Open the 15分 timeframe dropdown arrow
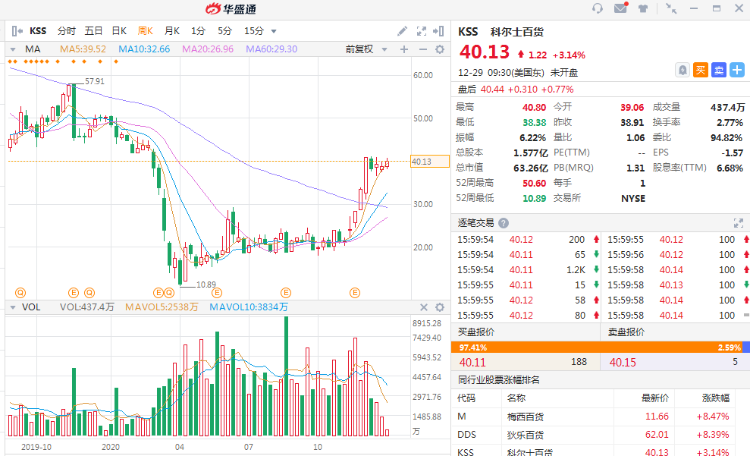750x456 pixels. 274,32
